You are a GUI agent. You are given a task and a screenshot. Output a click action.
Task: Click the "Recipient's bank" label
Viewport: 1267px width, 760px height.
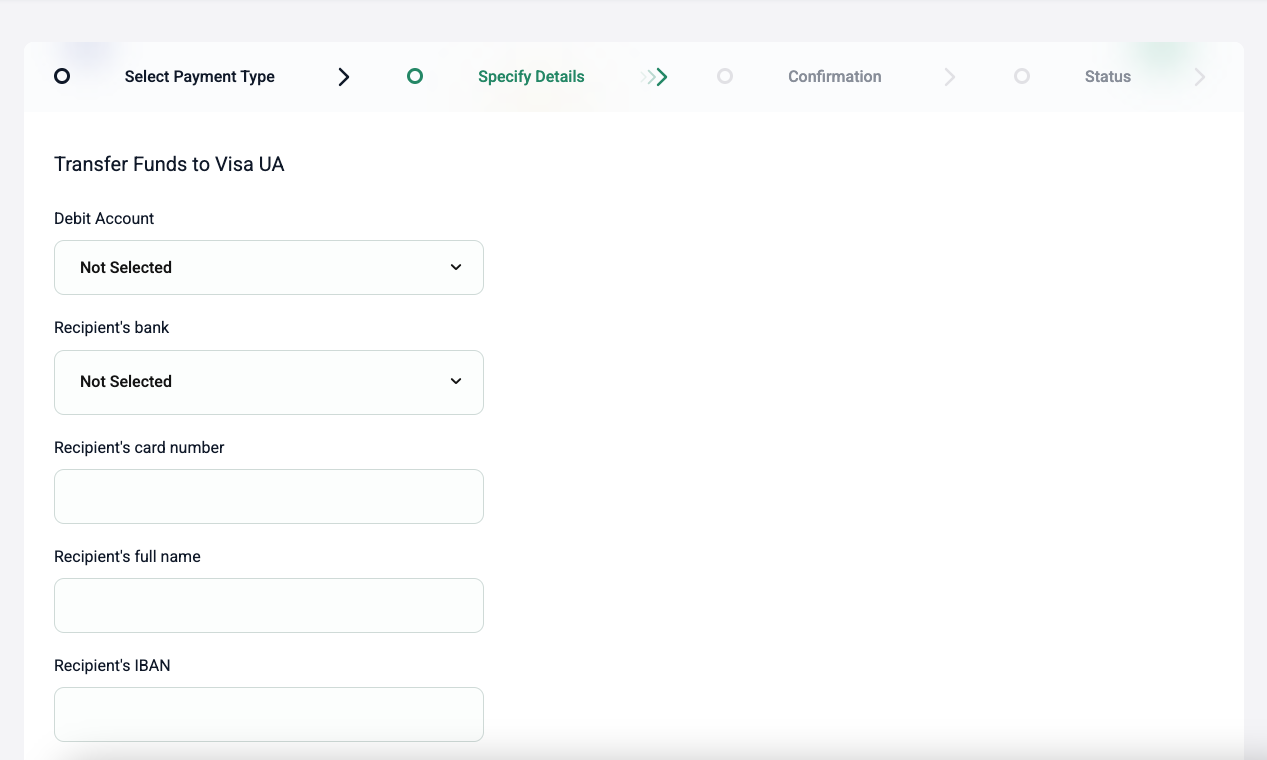click(x=112, y=327)
